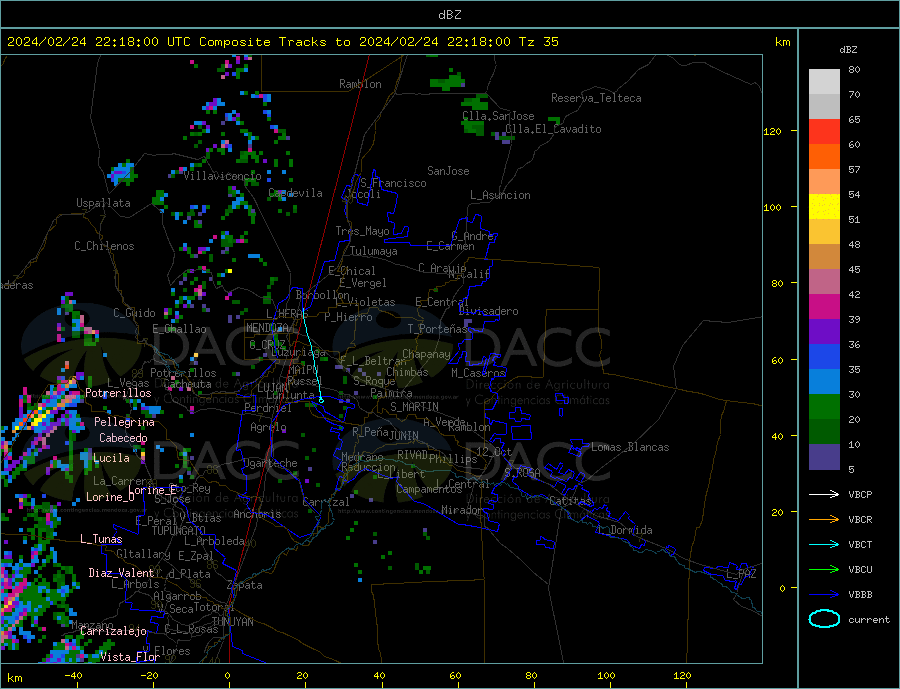Click the 100 km horizontal axis tick
This screenshot has height=689, width=900.
(x=607, y=676)
